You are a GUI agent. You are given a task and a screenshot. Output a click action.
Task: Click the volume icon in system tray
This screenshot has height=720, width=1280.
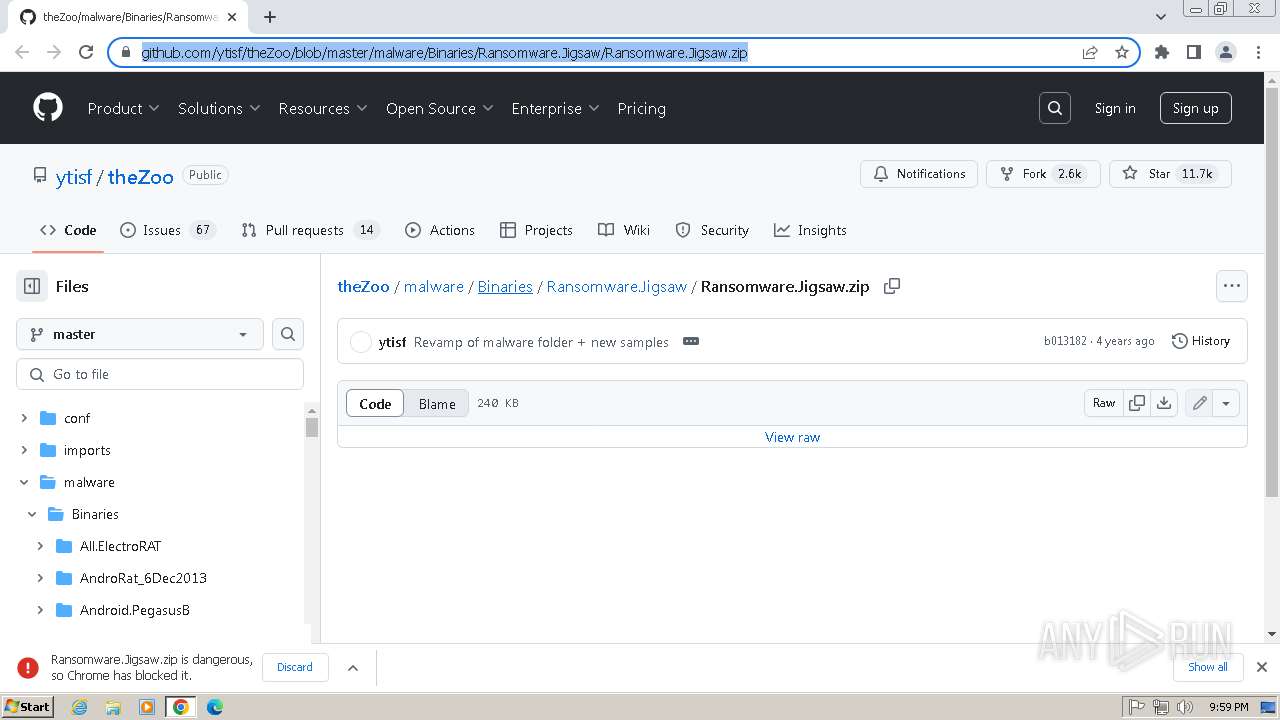click(x=1185, y=707)
